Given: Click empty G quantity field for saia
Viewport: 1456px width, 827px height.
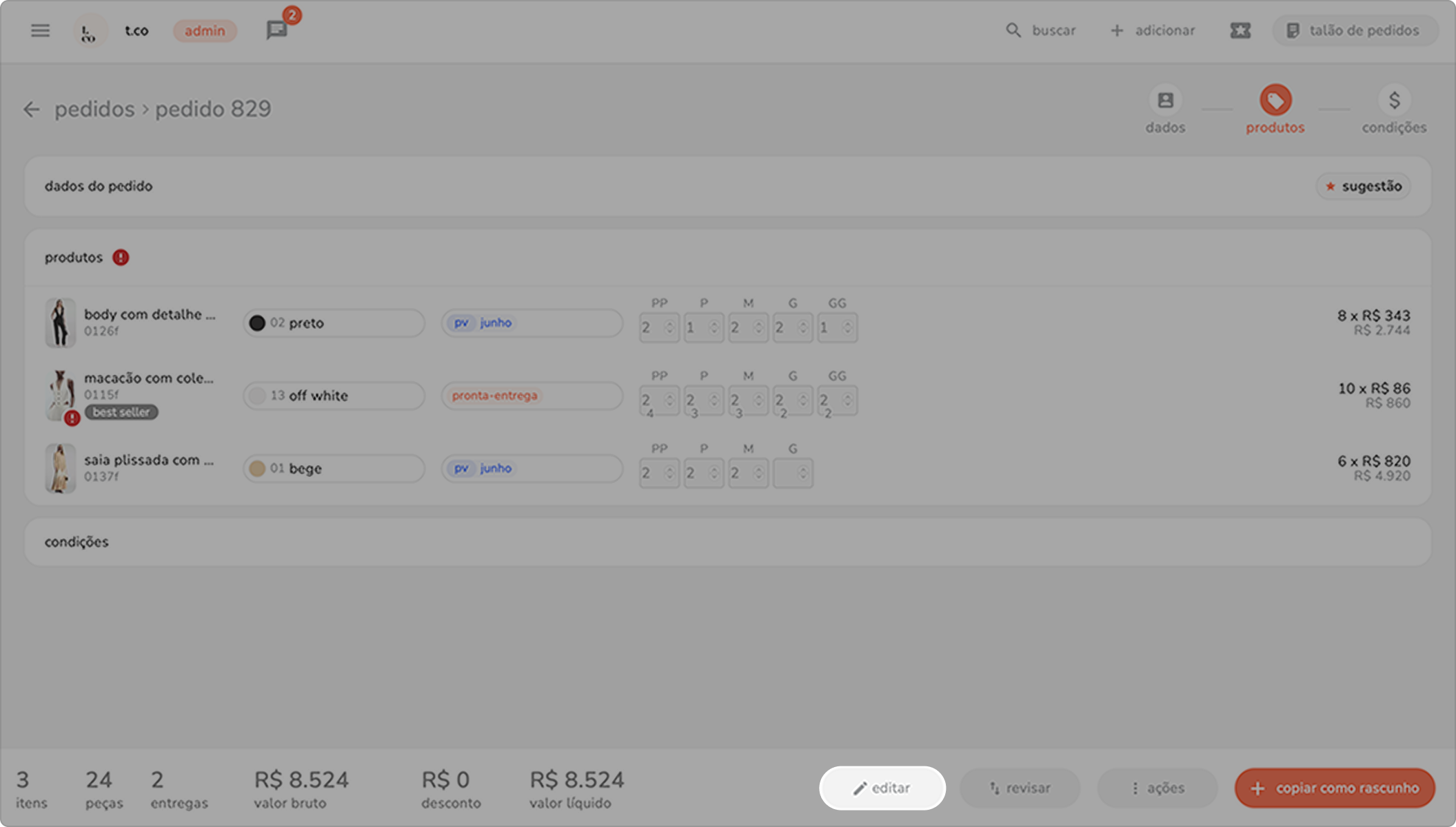Looking at the screenshot, I should coord(791,473).
